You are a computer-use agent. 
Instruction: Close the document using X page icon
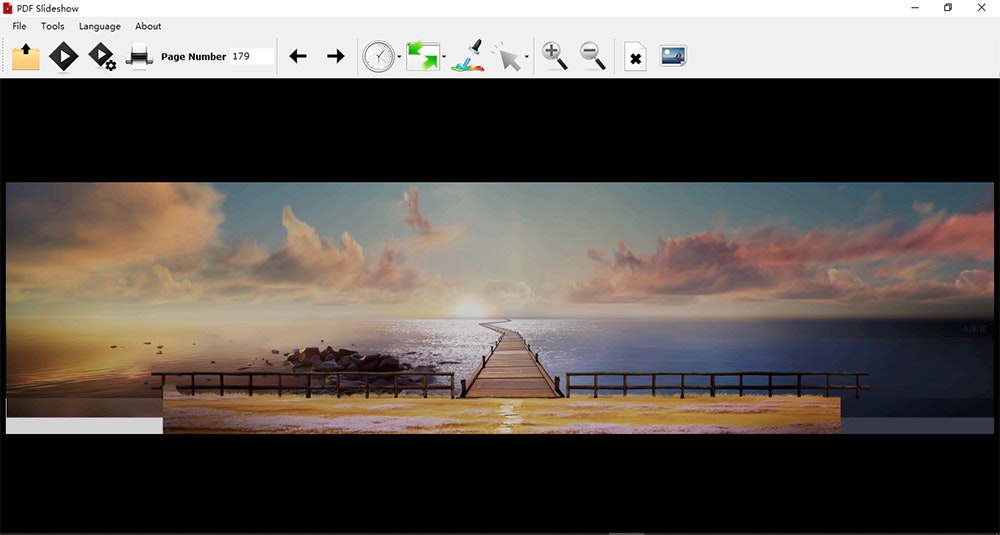(635, 56)
